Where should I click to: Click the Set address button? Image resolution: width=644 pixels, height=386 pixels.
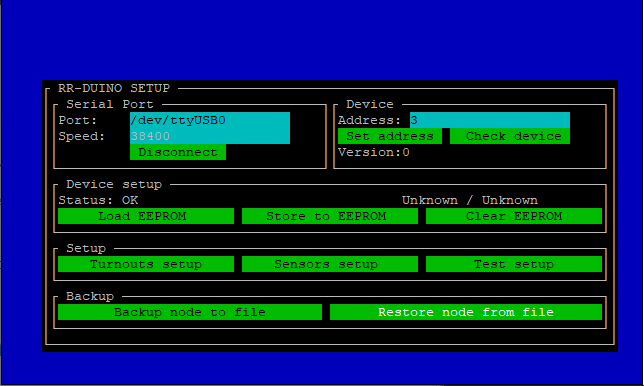point(390,136)
